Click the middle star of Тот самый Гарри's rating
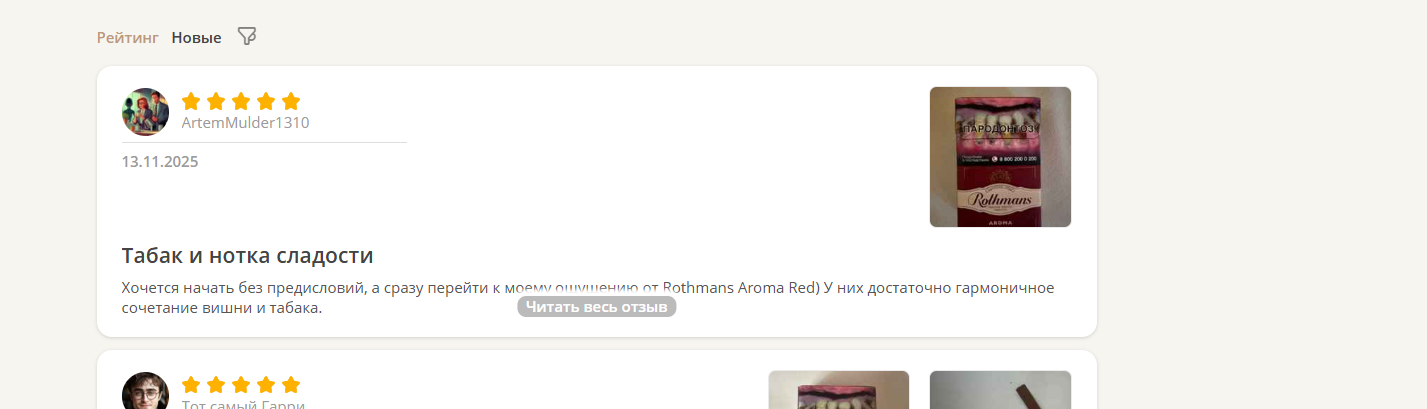This screenshot has width=1427, height=409. [x=241, y=385]
